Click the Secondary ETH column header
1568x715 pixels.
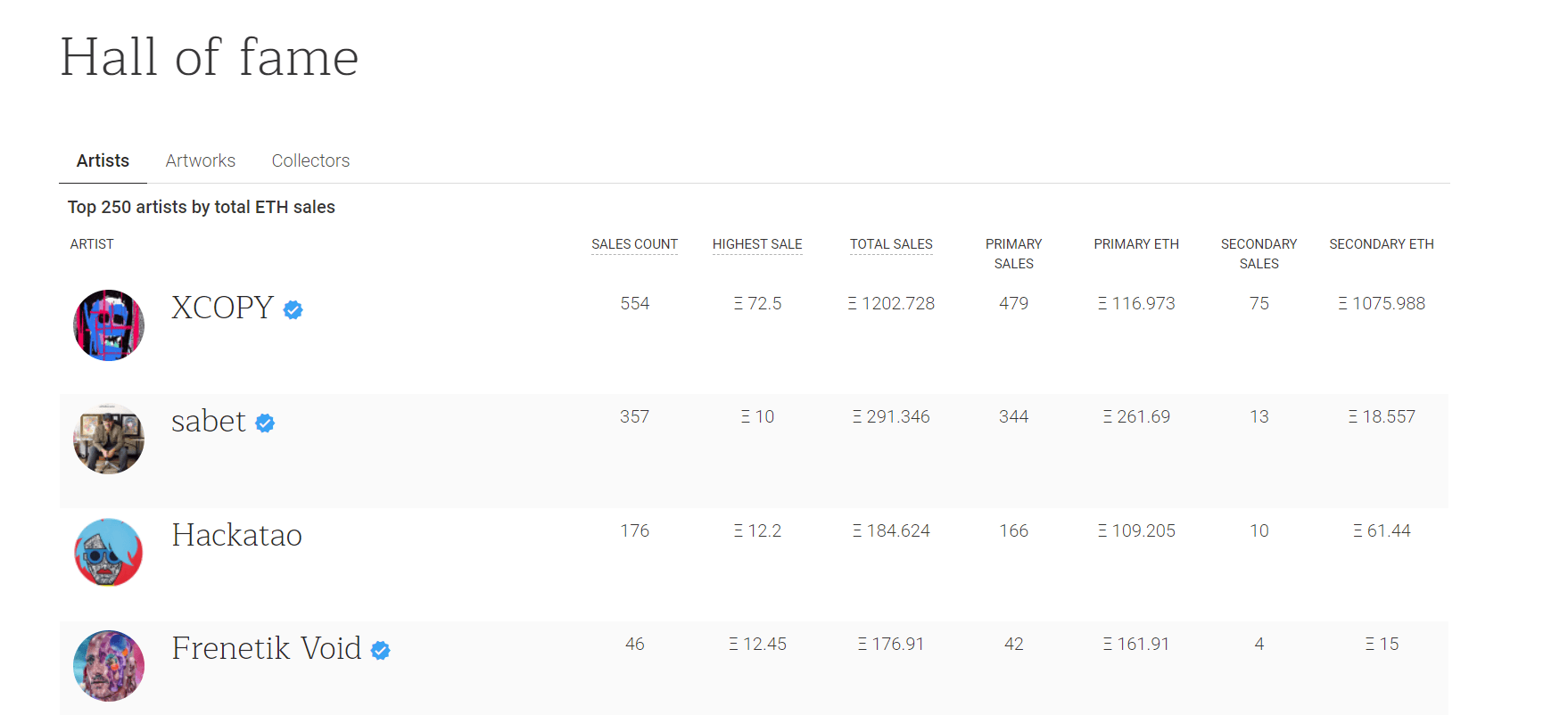[1382, 244]
